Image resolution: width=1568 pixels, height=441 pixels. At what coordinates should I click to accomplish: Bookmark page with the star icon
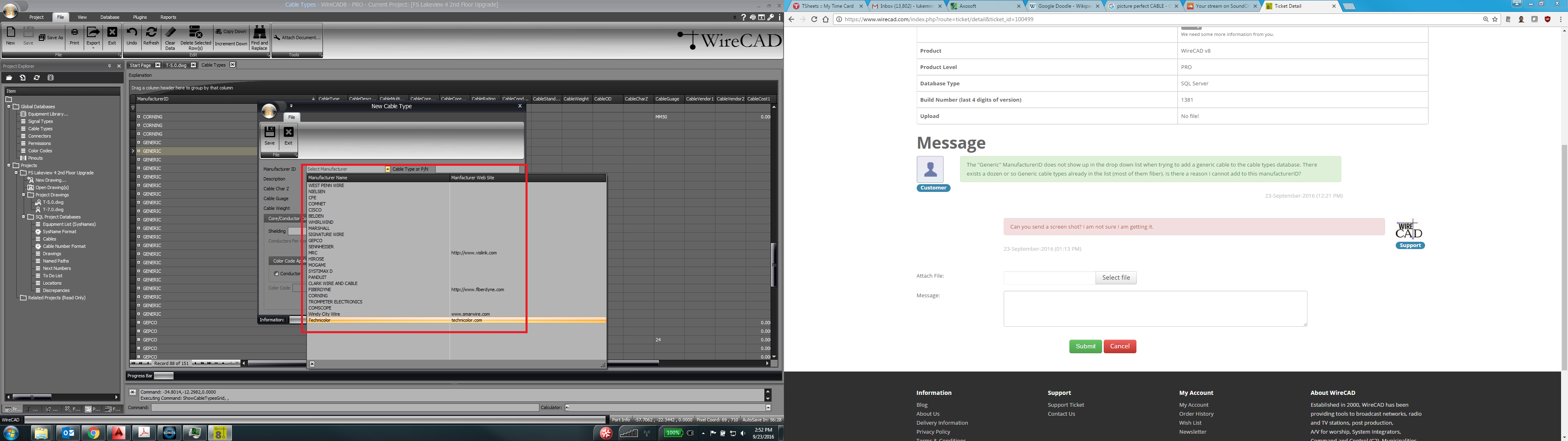[1495, 20]
